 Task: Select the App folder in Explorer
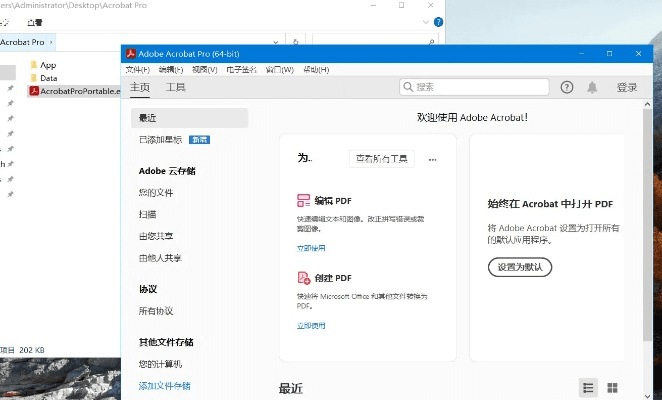[47, 65]
